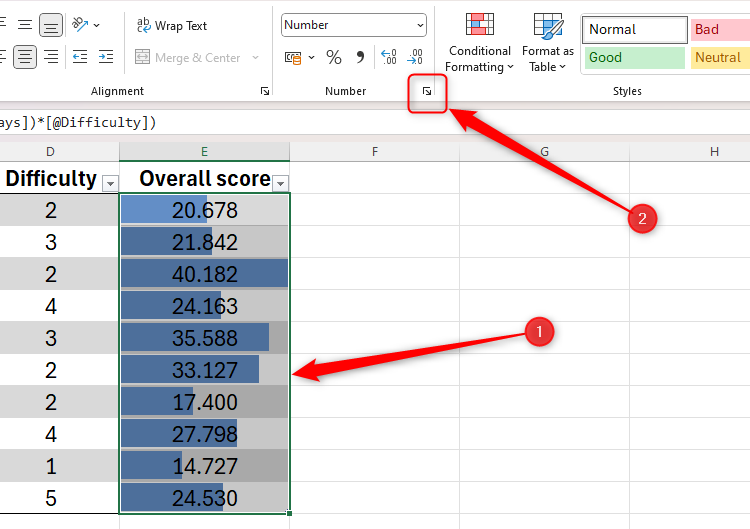Select the cell containing 40.182
The width and height of the screenshot is (750, 529).
pyautogui.click(x=204, y=274)
